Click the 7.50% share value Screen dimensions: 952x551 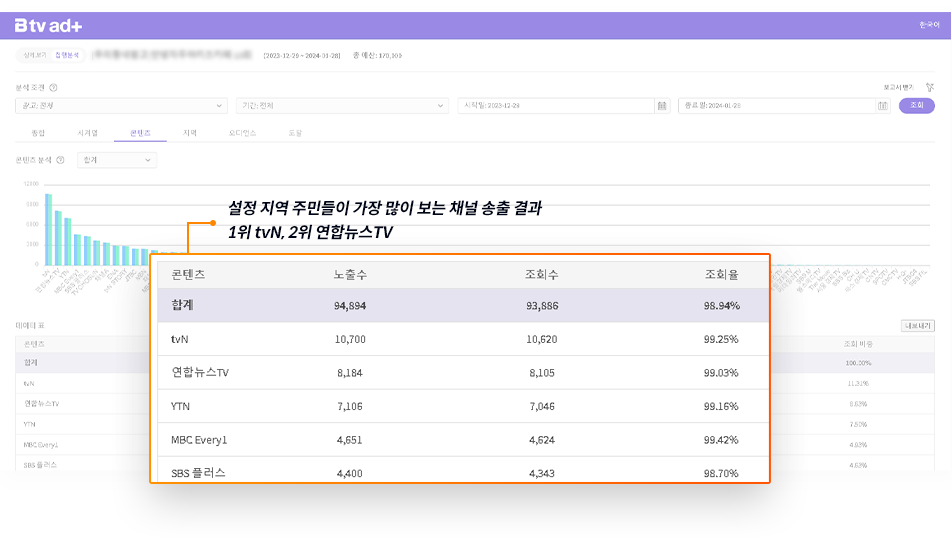(858, 424)
